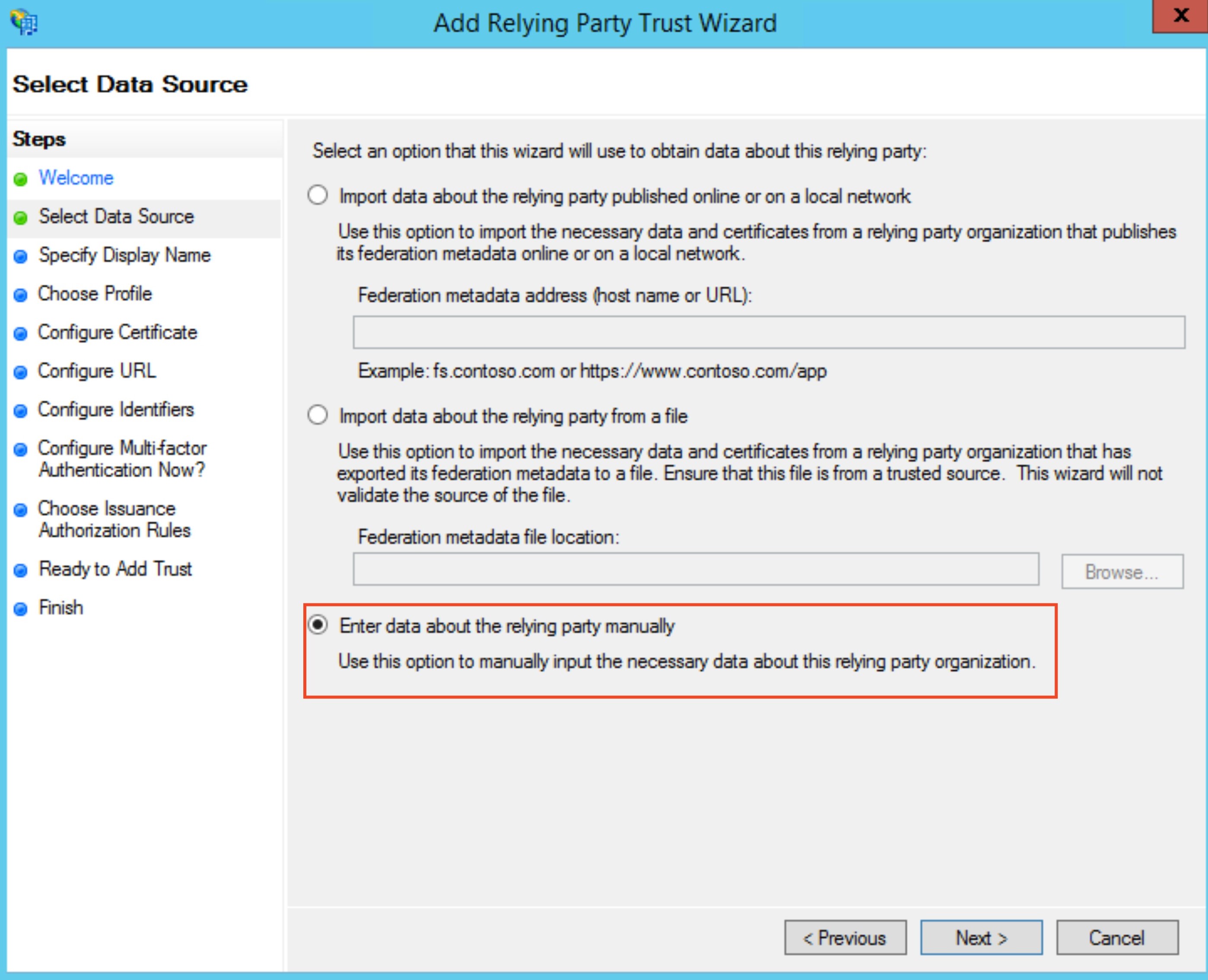Viewport: 1208px width, 980px height.
Task: Go back with the Previous button
Action: coord(845,938)
